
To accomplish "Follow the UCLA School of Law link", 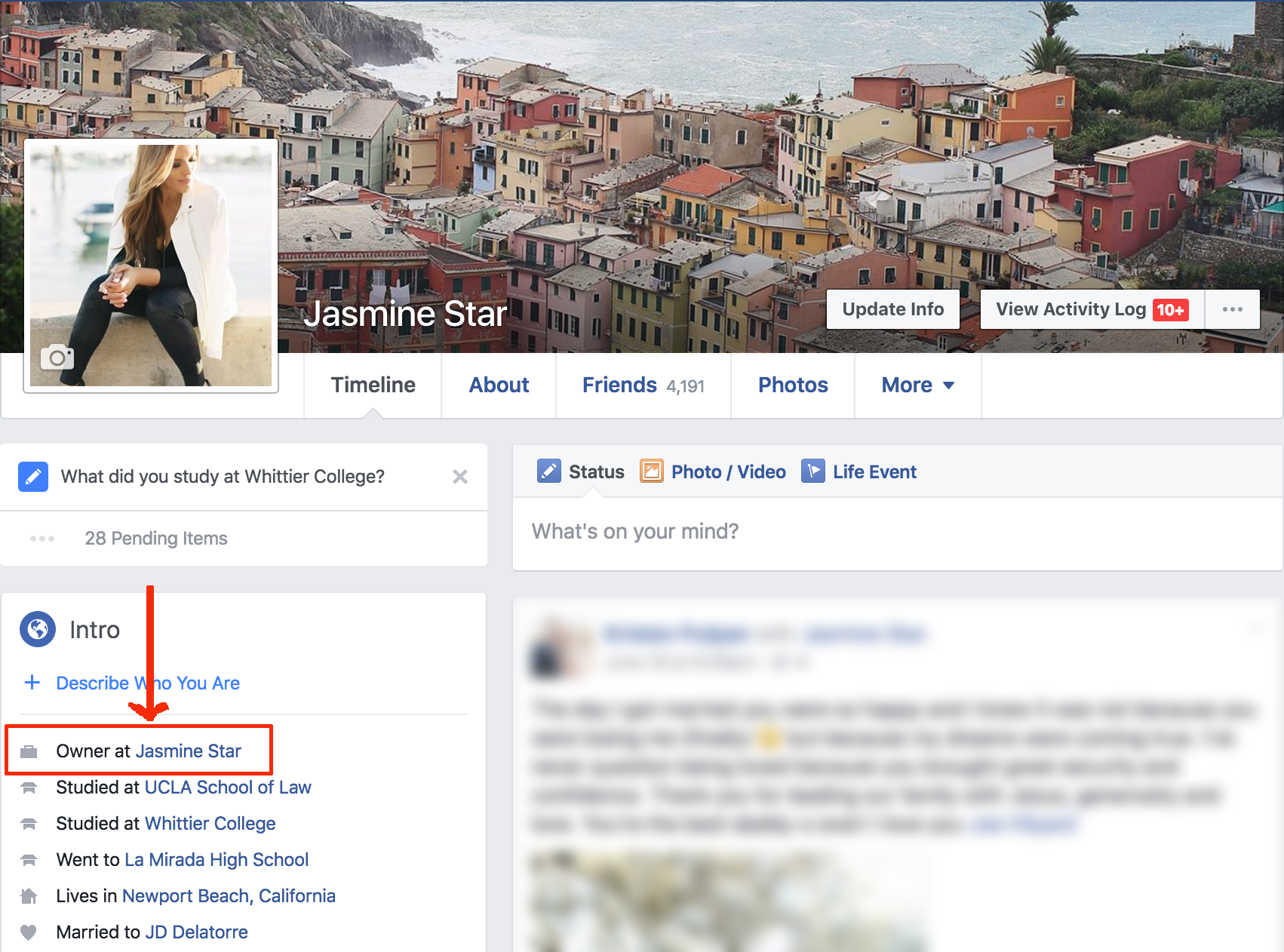I will coord(227,788).
